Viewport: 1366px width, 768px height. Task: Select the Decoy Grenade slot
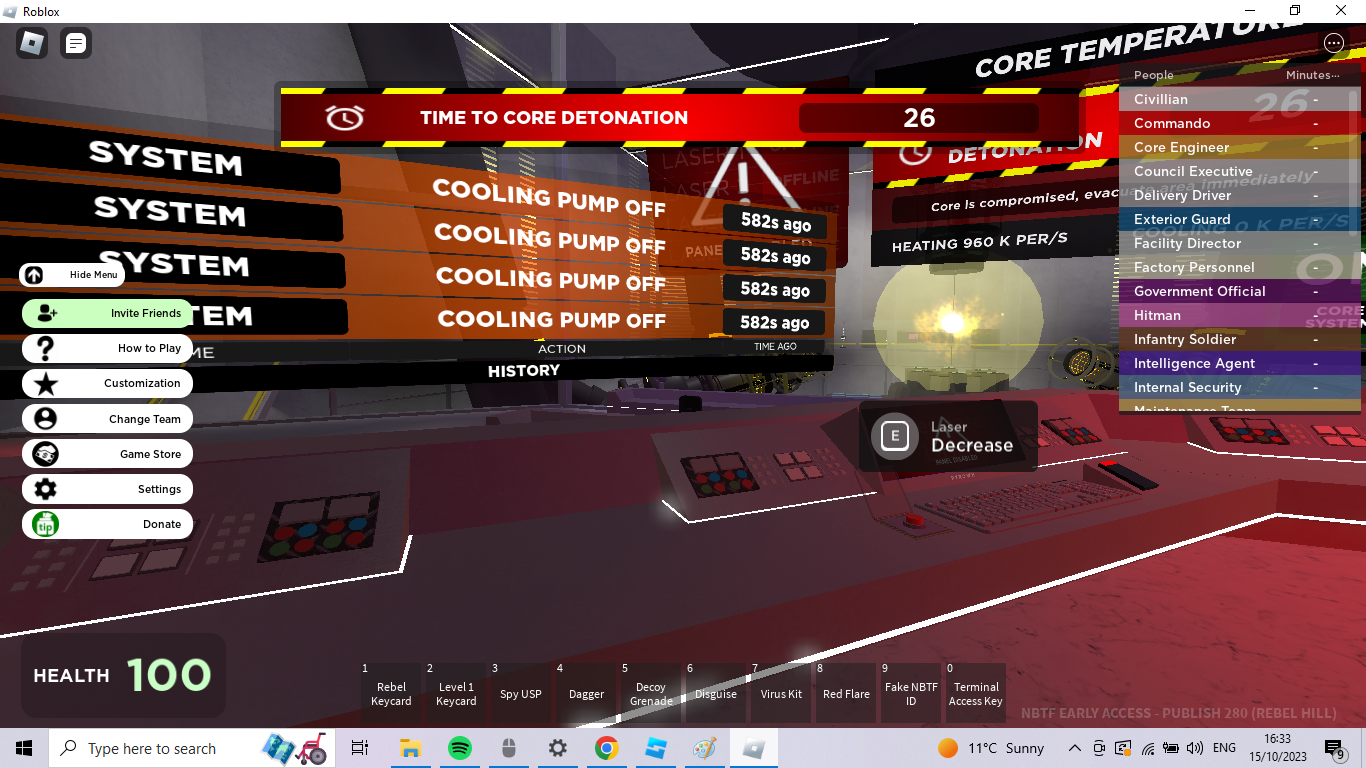(x=651, y=693)
